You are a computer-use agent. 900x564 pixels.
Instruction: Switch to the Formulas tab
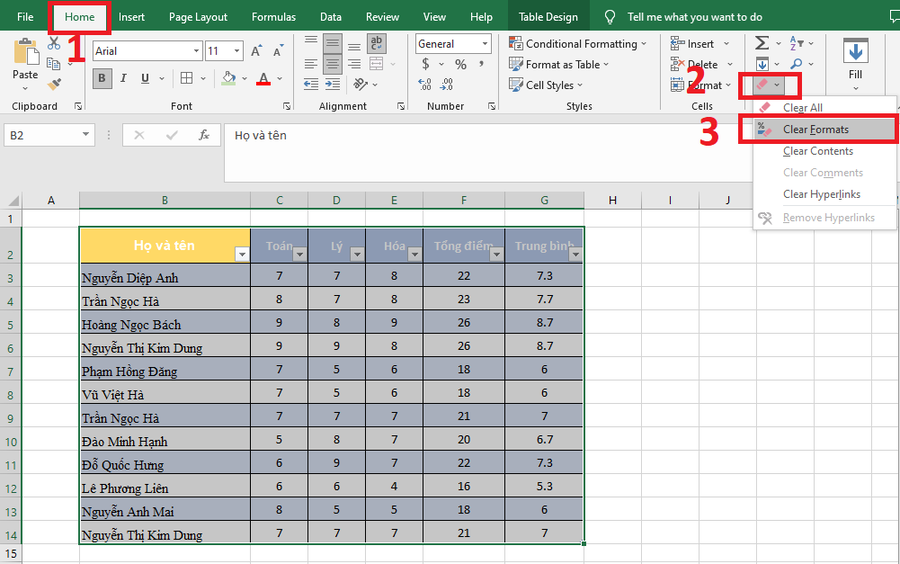click(x=274, y=17)
